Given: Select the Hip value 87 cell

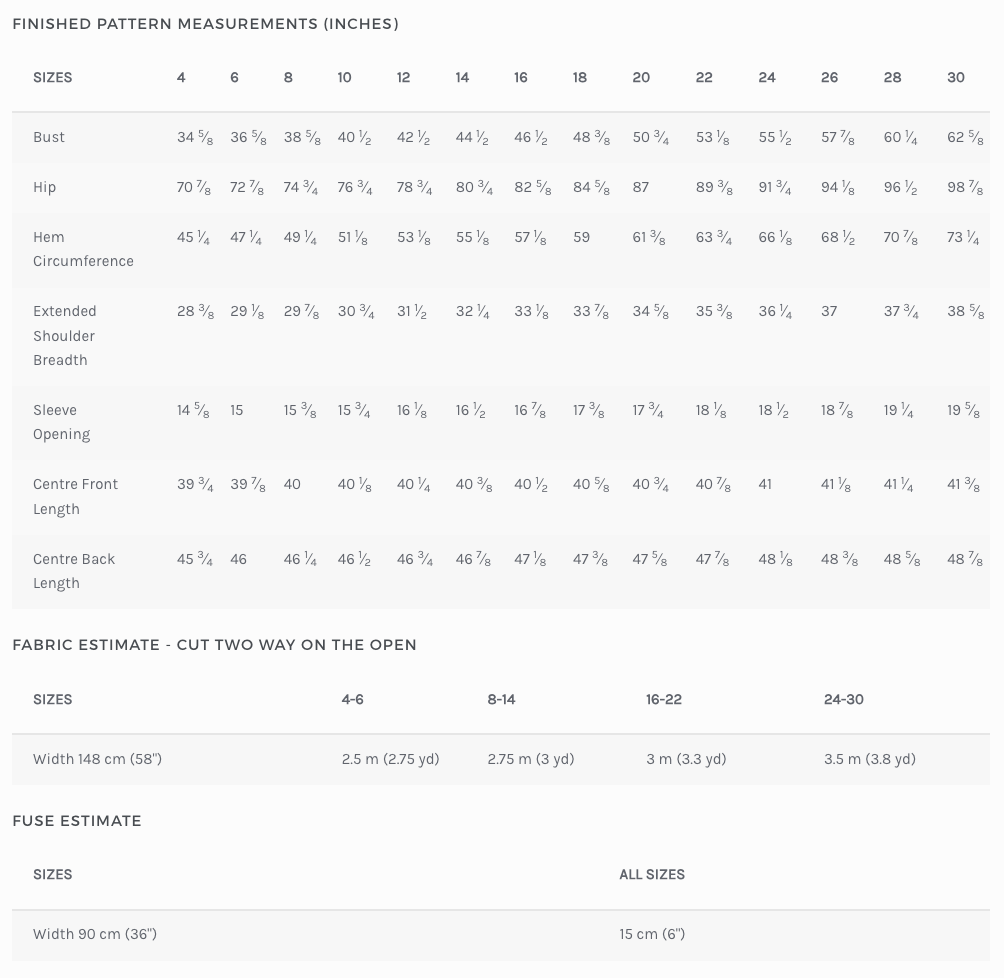Looking at the screenshot, I should tap(641, 187).
